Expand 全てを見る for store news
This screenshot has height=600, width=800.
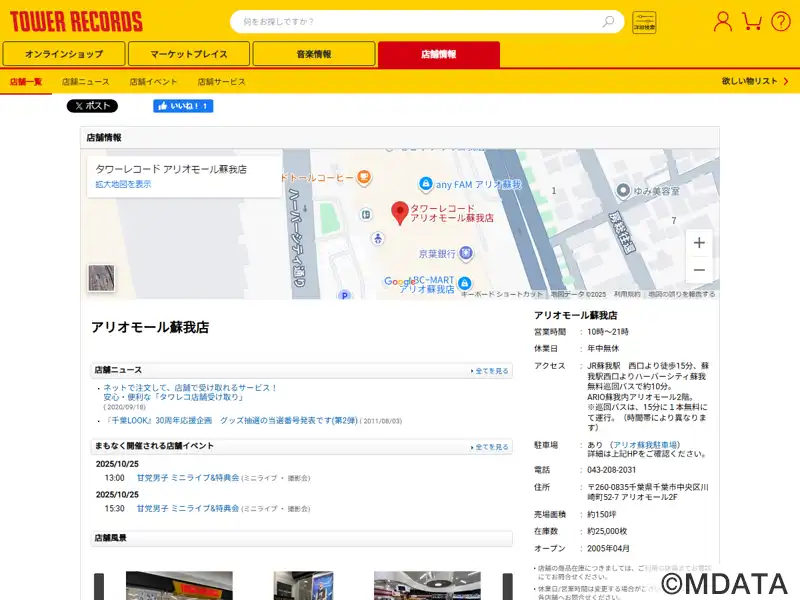tap(490, 371)
